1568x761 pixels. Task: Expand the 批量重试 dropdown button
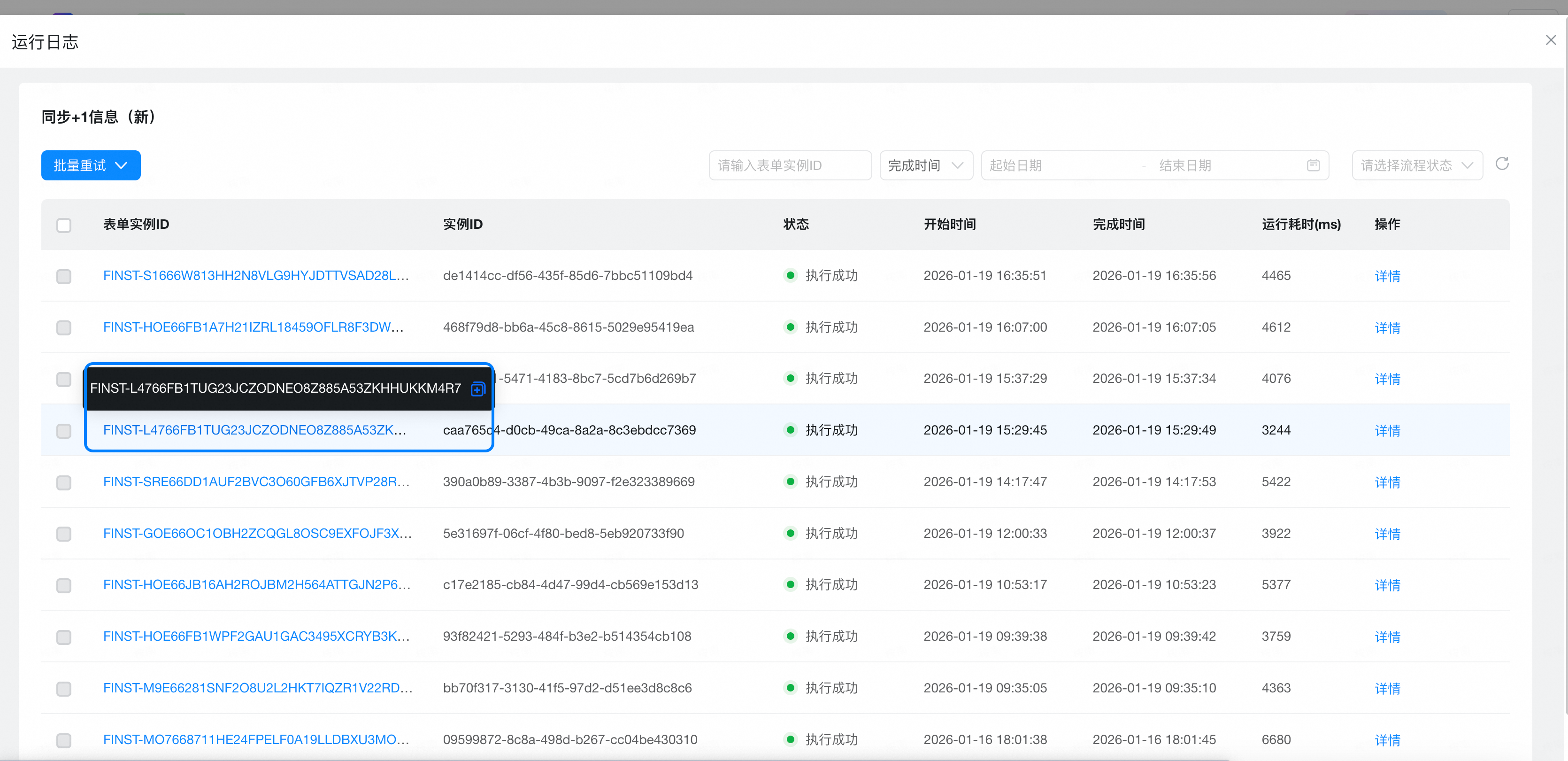pyautogui.click(x=91, y=165)
